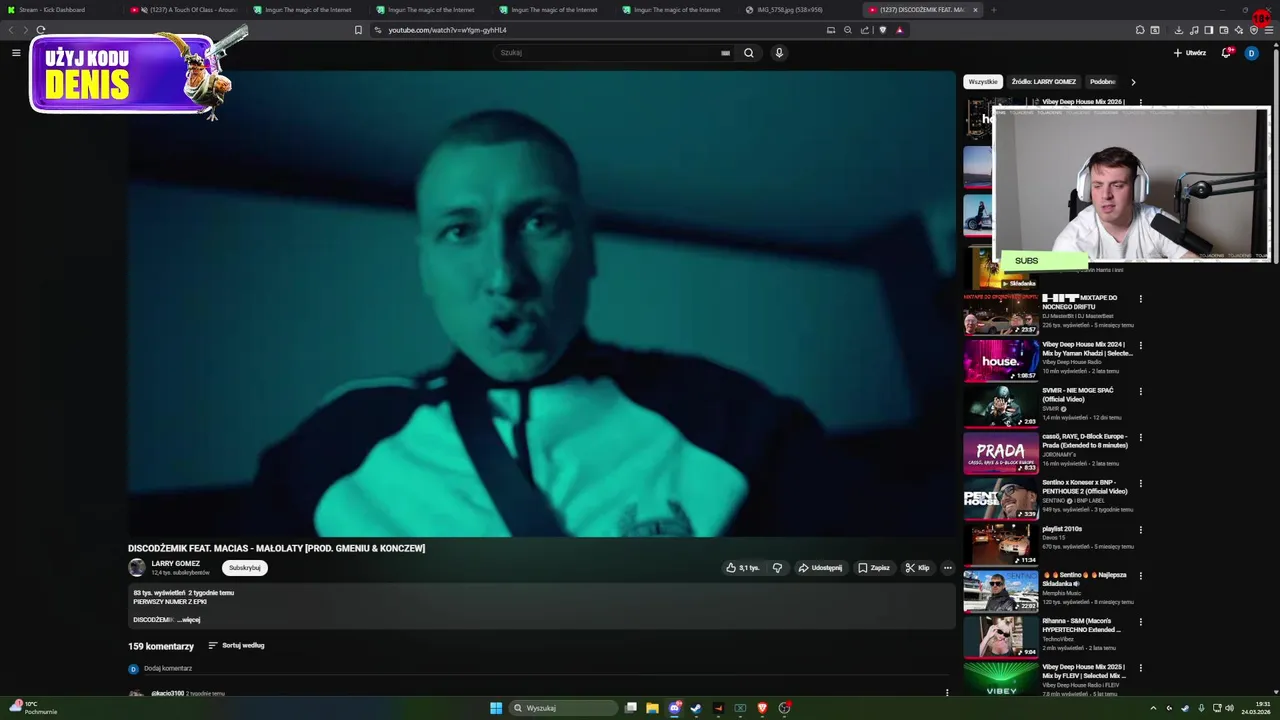This screenshot has width=1280, height=720.
Task: Expand the video description with ...więcej
Action: [189, 620]
